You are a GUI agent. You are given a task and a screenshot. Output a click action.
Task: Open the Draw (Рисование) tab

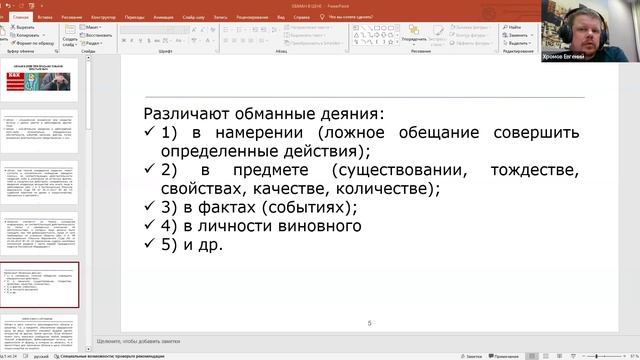pyautogui.click(x=72, y=17)
